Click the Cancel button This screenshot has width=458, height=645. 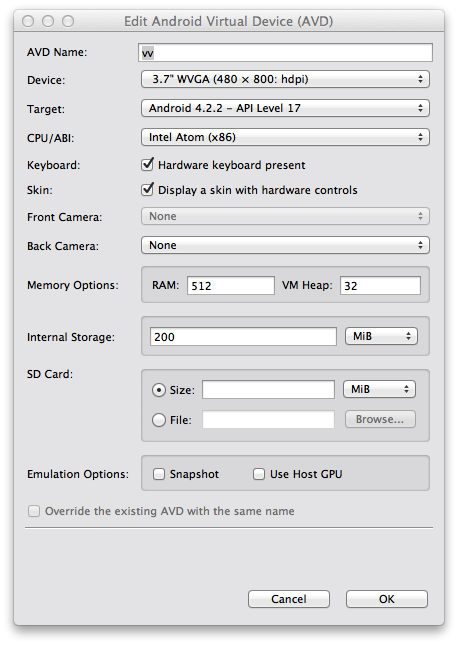point(289,599)
